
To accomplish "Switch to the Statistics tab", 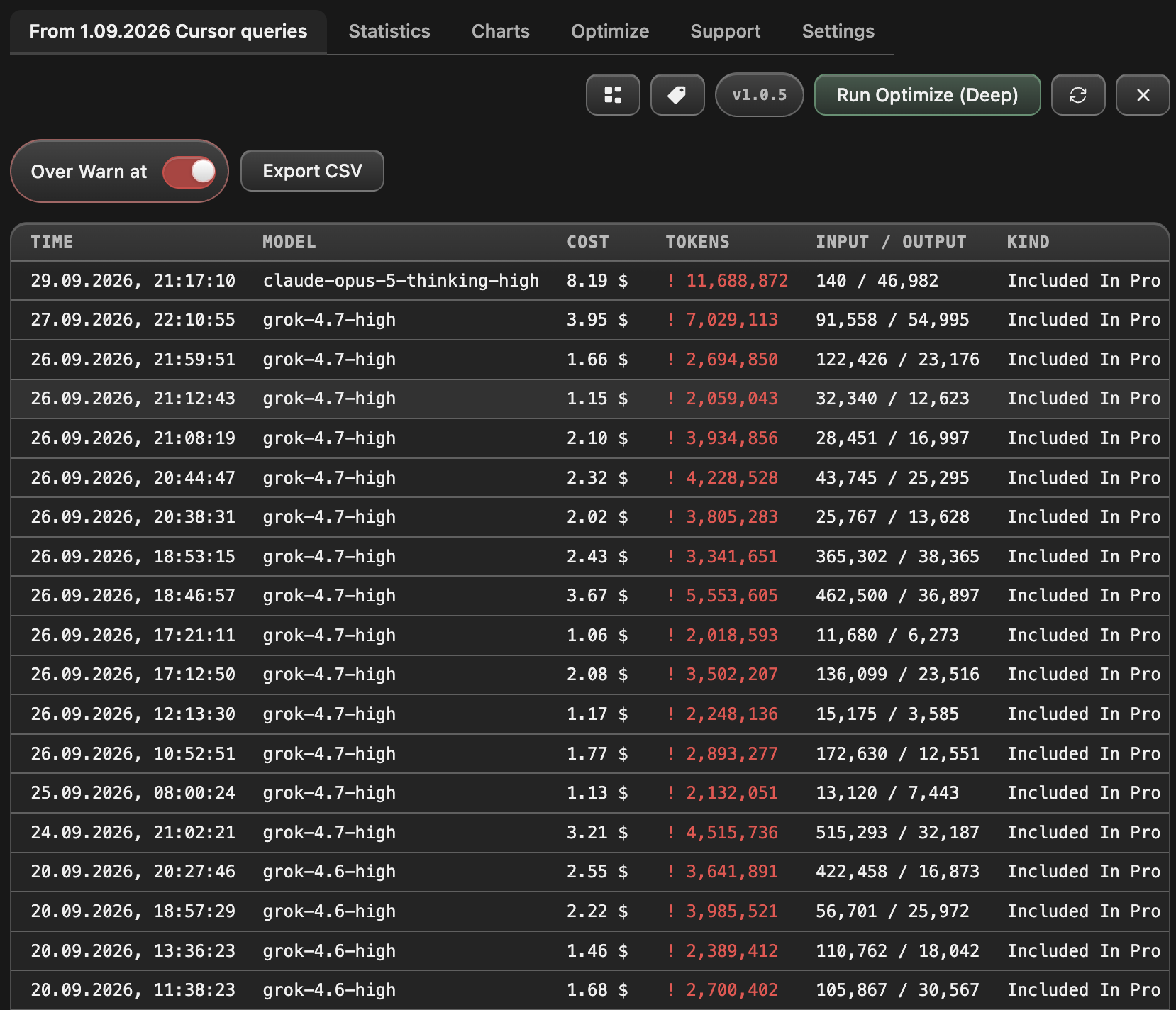I will coord(389,31).
